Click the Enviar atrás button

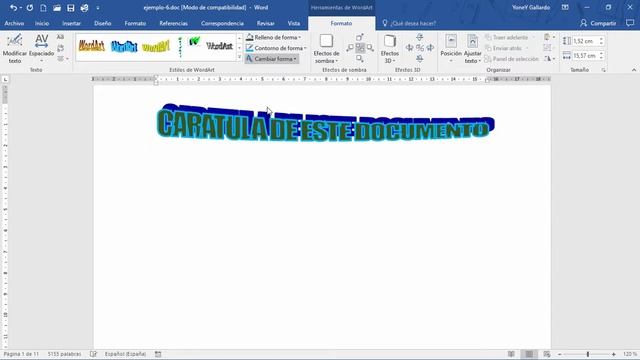coord(504,48)
